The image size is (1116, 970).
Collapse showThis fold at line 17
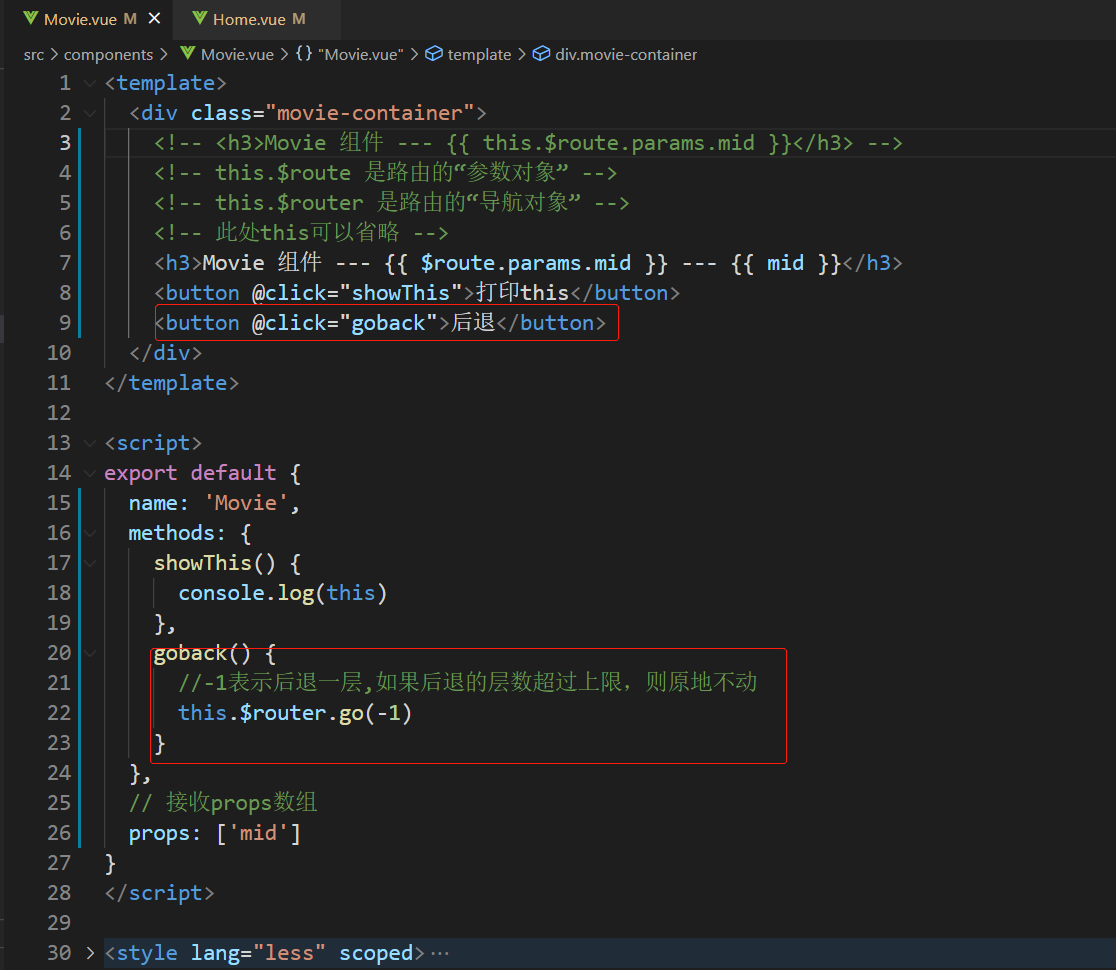(90, 563)
